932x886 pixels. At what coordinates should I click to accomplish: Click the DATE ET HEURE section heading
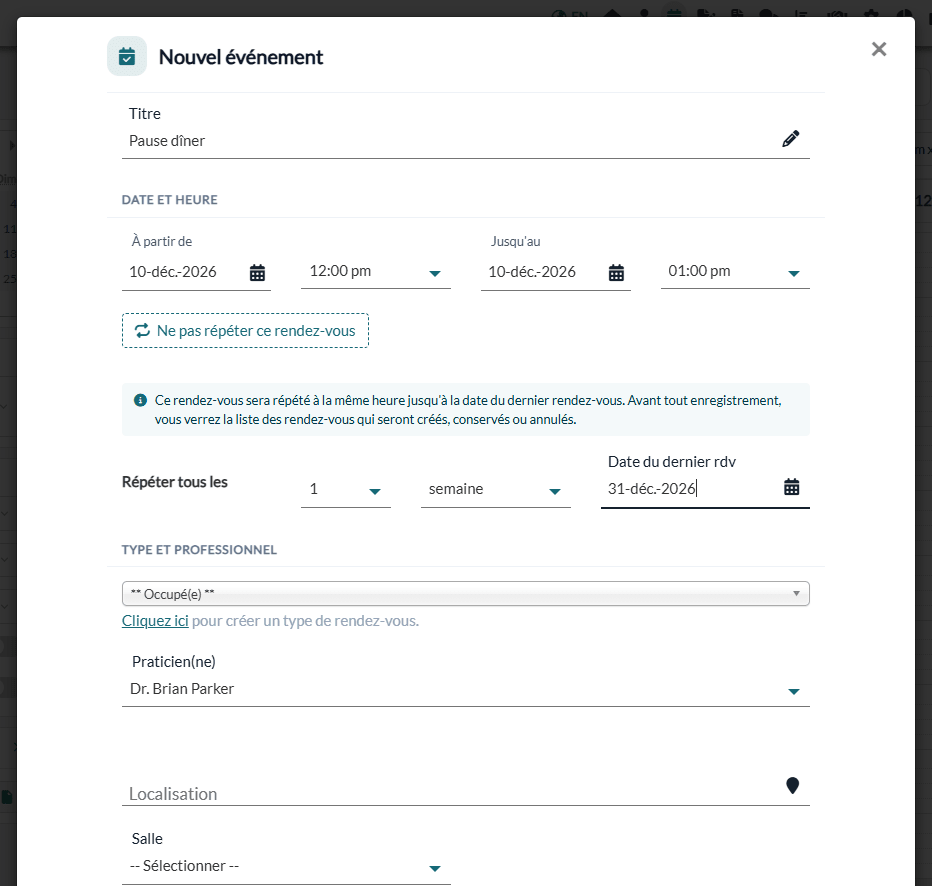[x=169, y=200]
